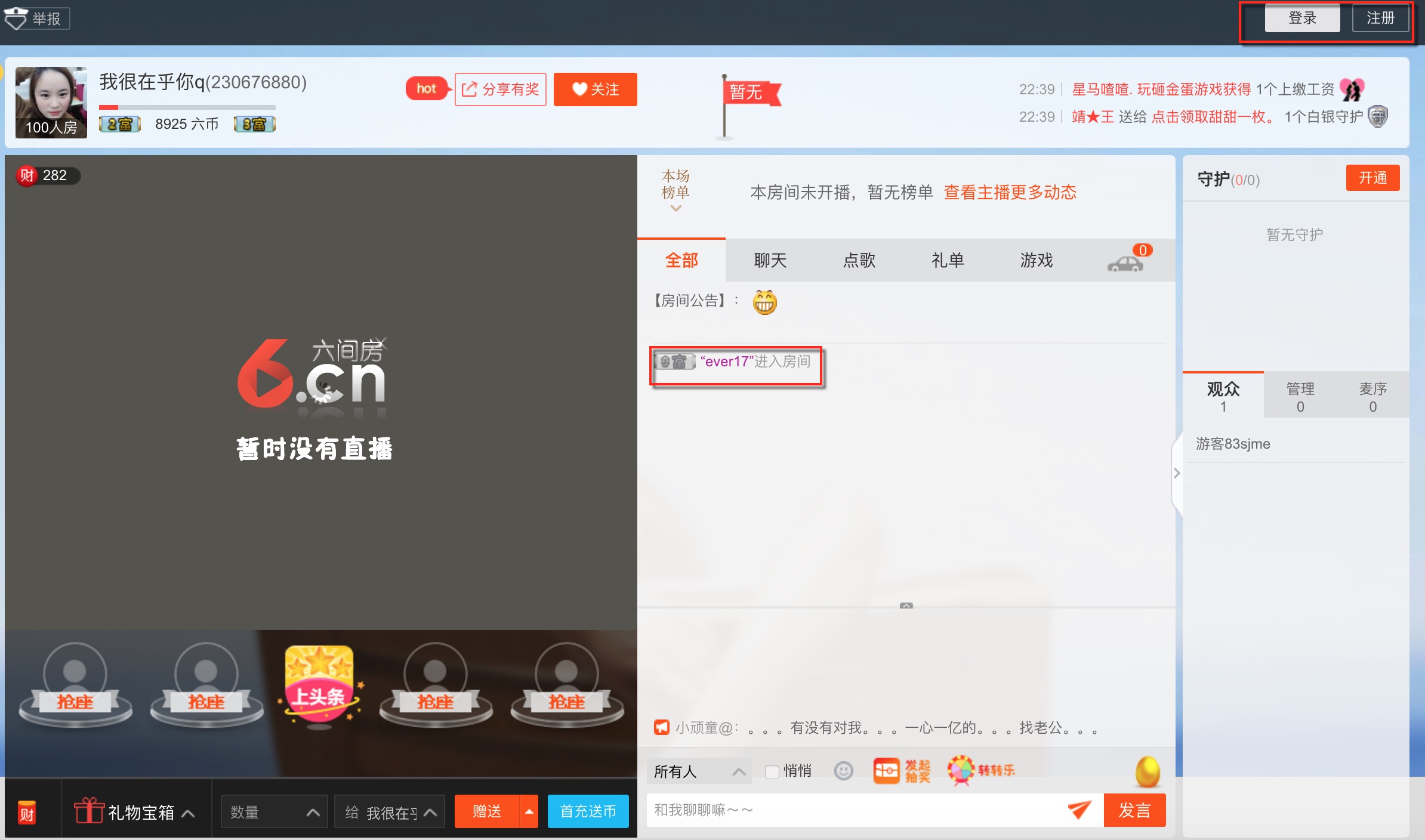Screen dimensions: 1425x840
Task: Click 登录 login button
Action: point(1302,18)
